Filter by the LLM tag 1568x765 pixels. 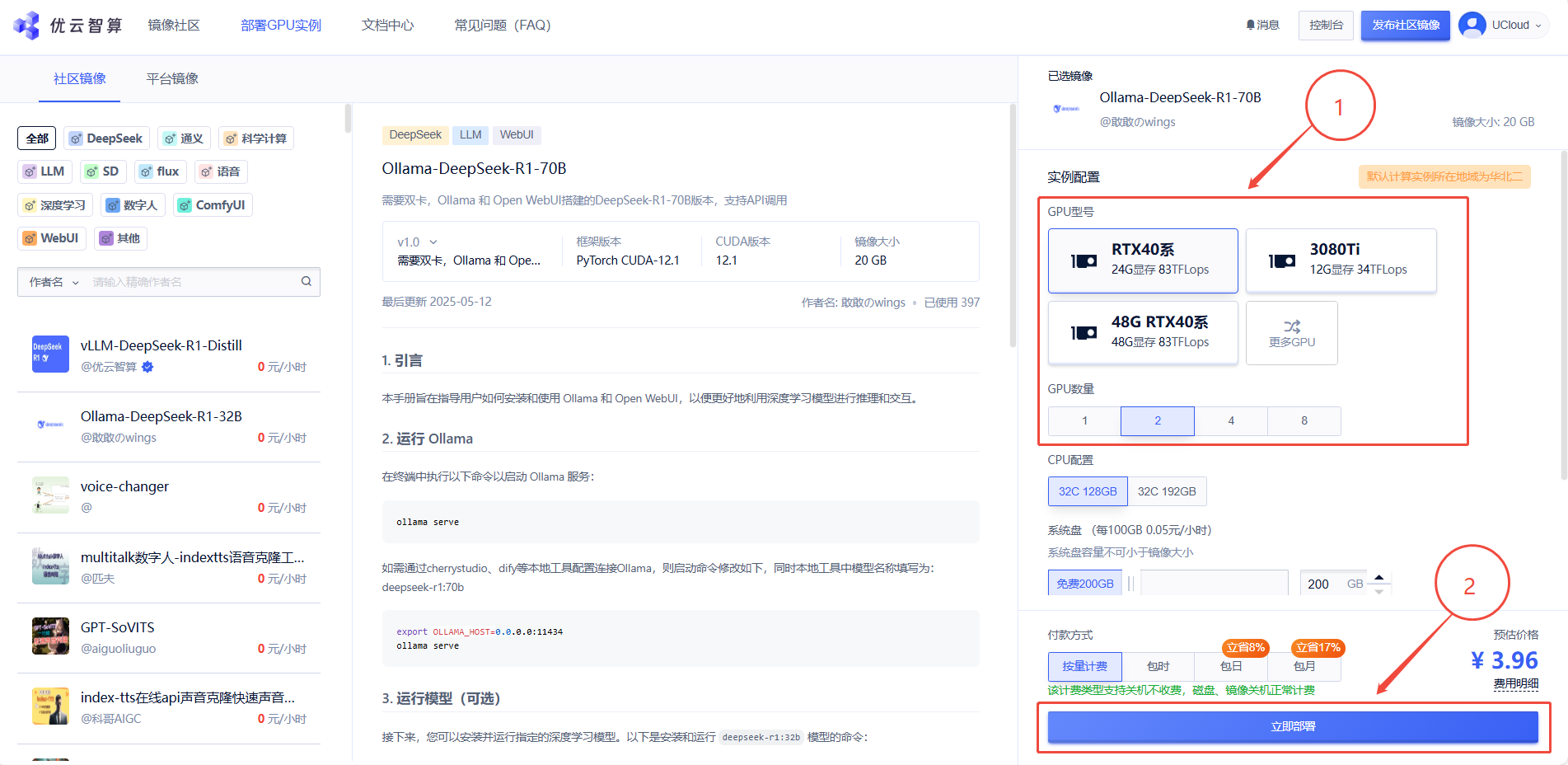[44, 171]
